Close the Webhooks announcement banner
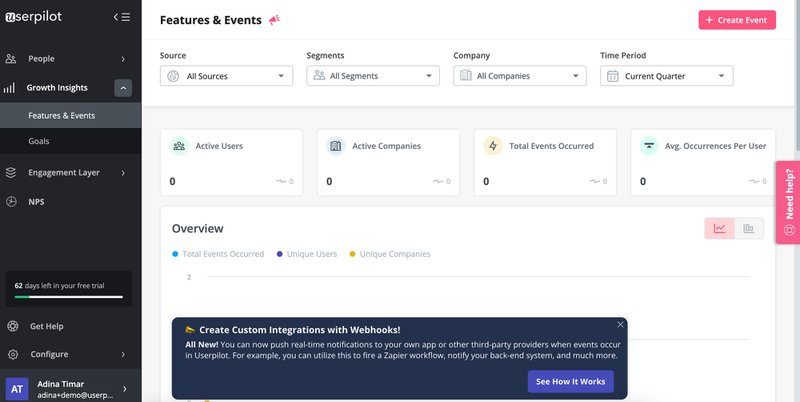This screenshot has height=402, width=800. pyautogui.click(x=620, y=325)
